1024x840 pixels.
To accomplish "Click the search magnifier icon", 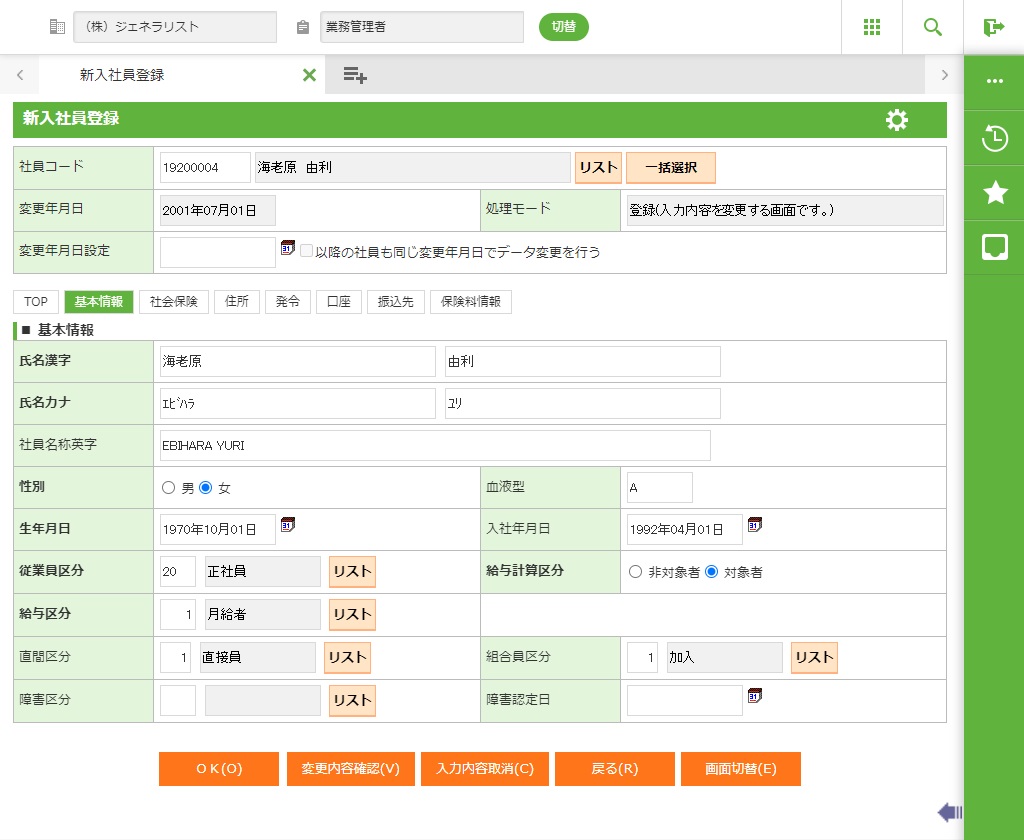I will [932, 27].
